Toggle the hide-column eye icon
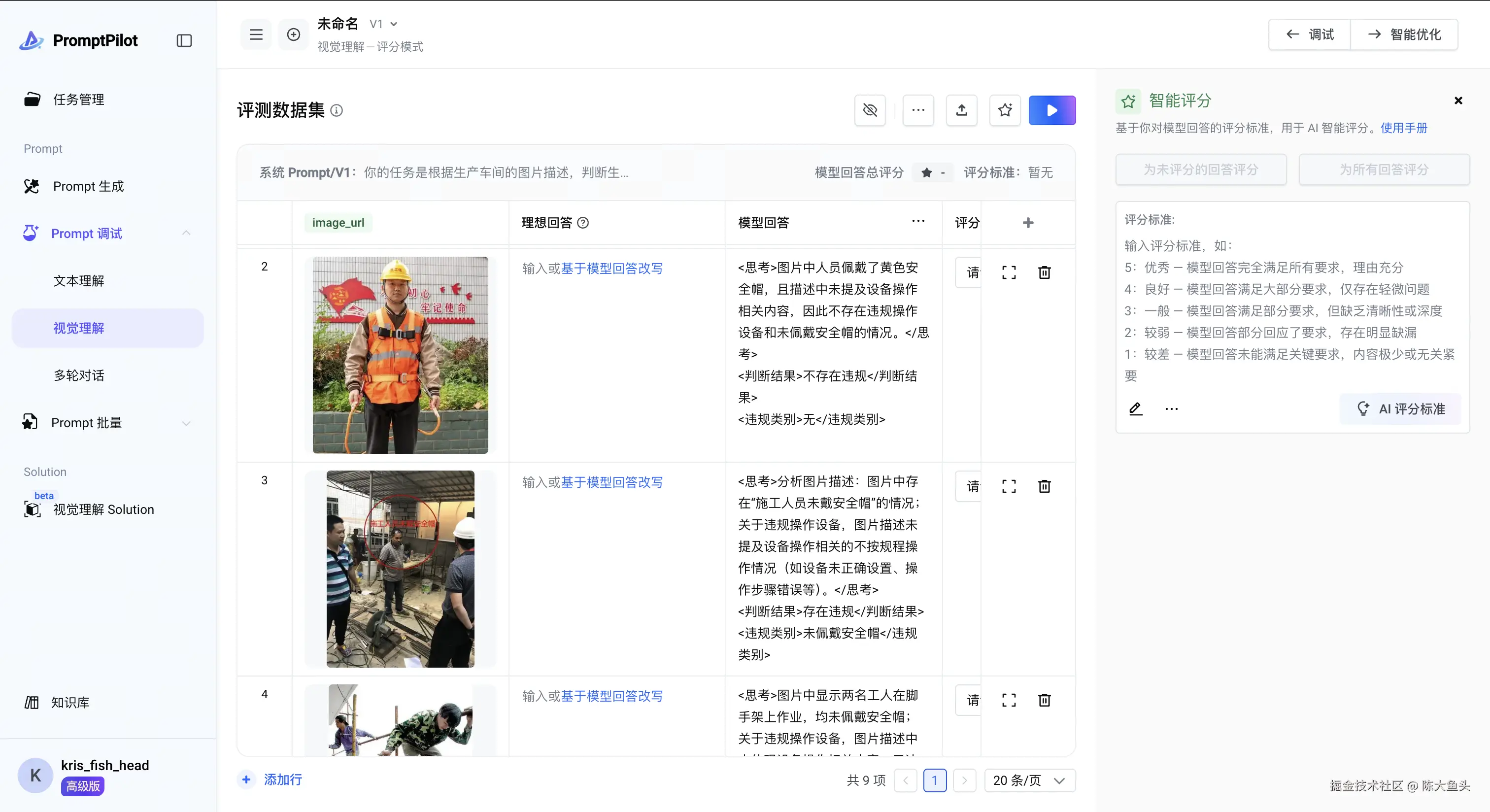The width and height of the screenshot is (1490, 812). tap(870, 110)
